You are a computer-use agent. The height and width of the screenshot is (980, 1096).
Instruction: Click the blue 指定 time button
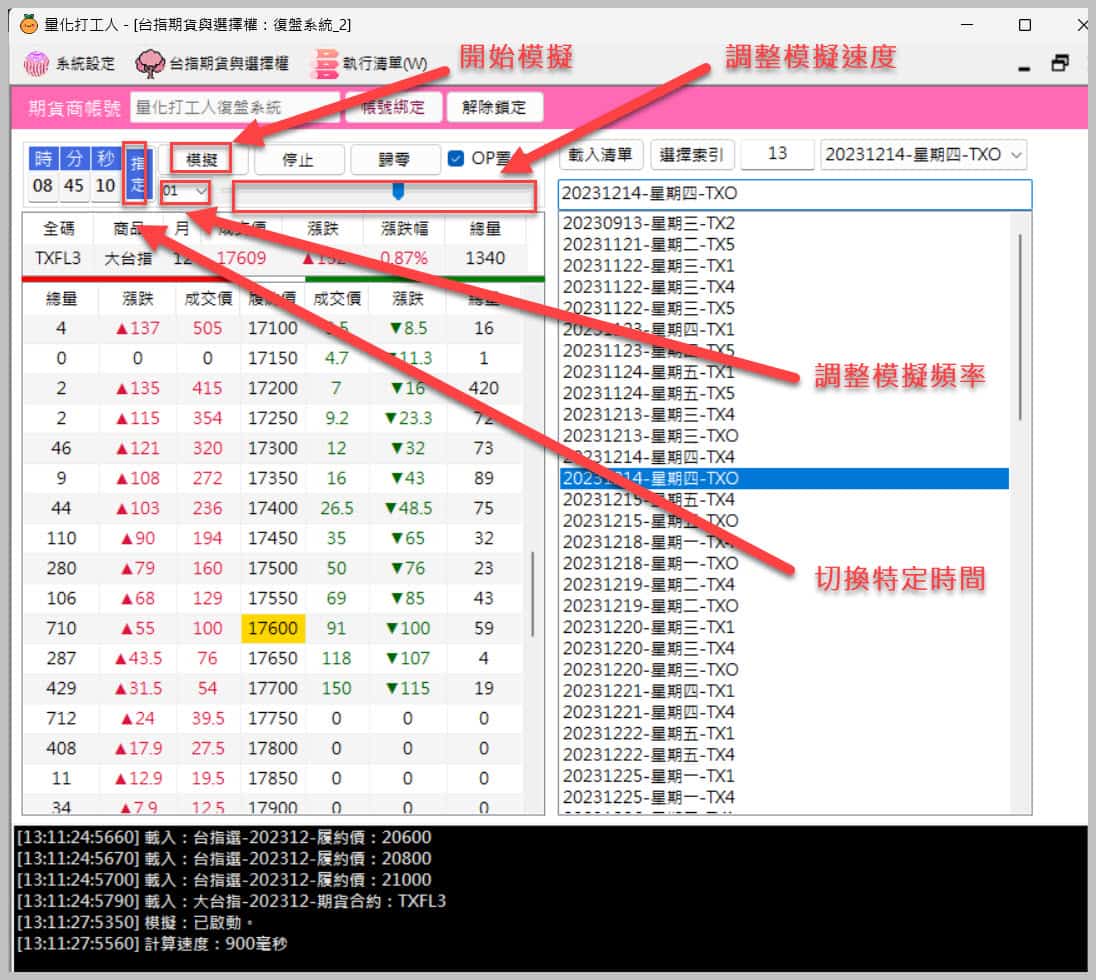pos(136,173)
